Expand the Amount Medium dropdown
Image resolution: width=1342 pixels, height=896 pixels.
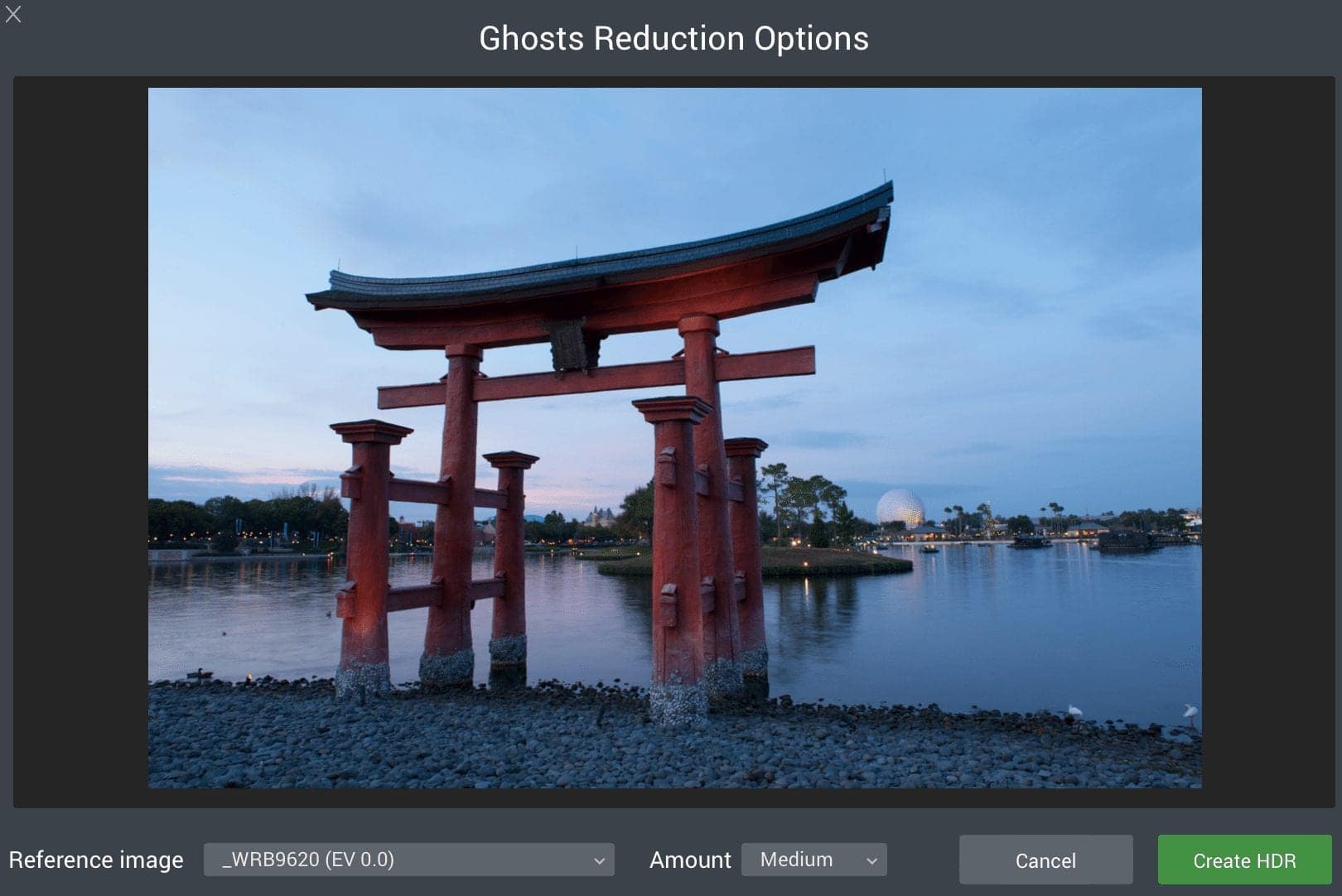point(813,860)
